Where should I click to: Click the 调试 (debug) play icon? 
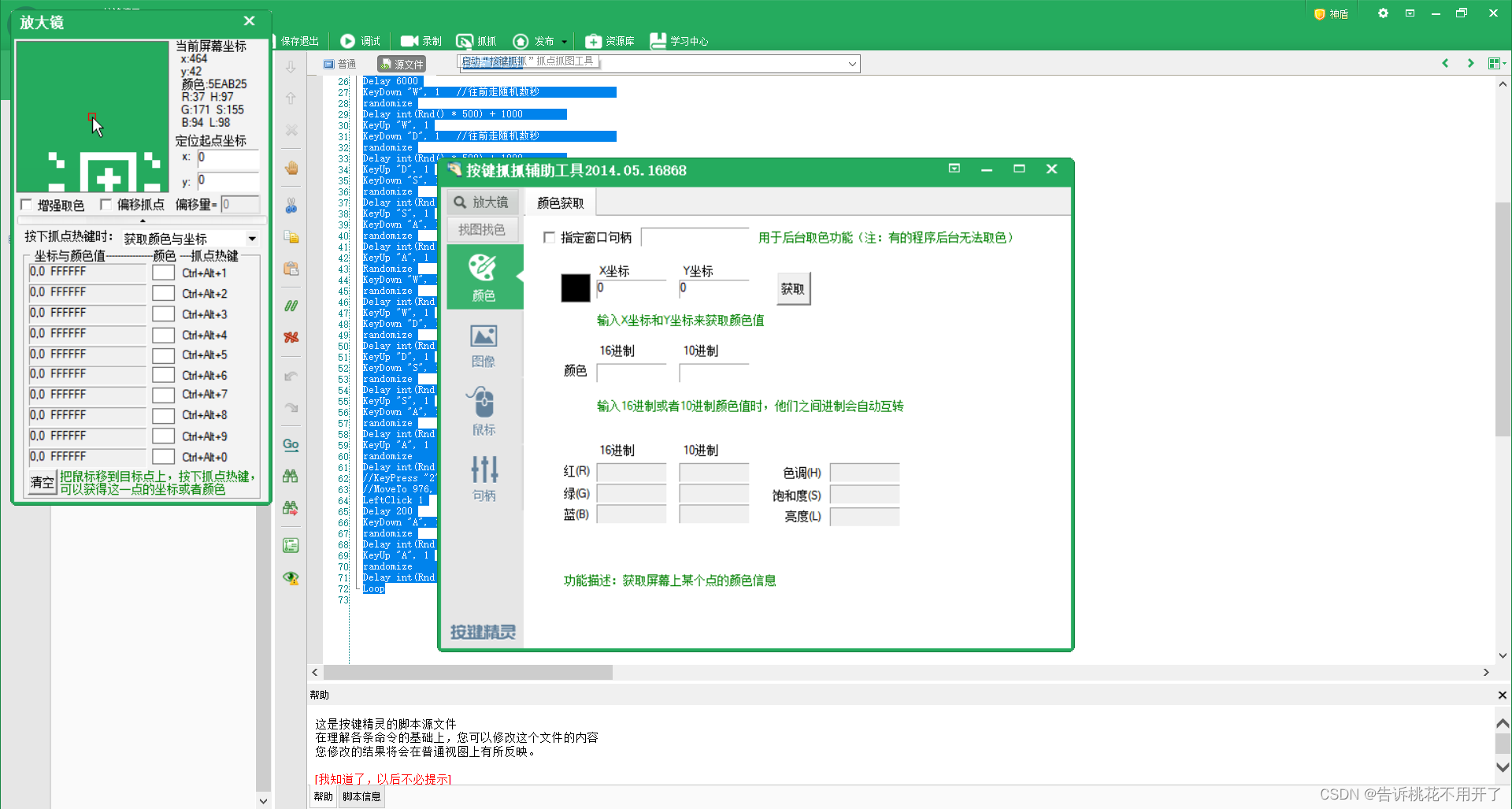pos(347,41)
